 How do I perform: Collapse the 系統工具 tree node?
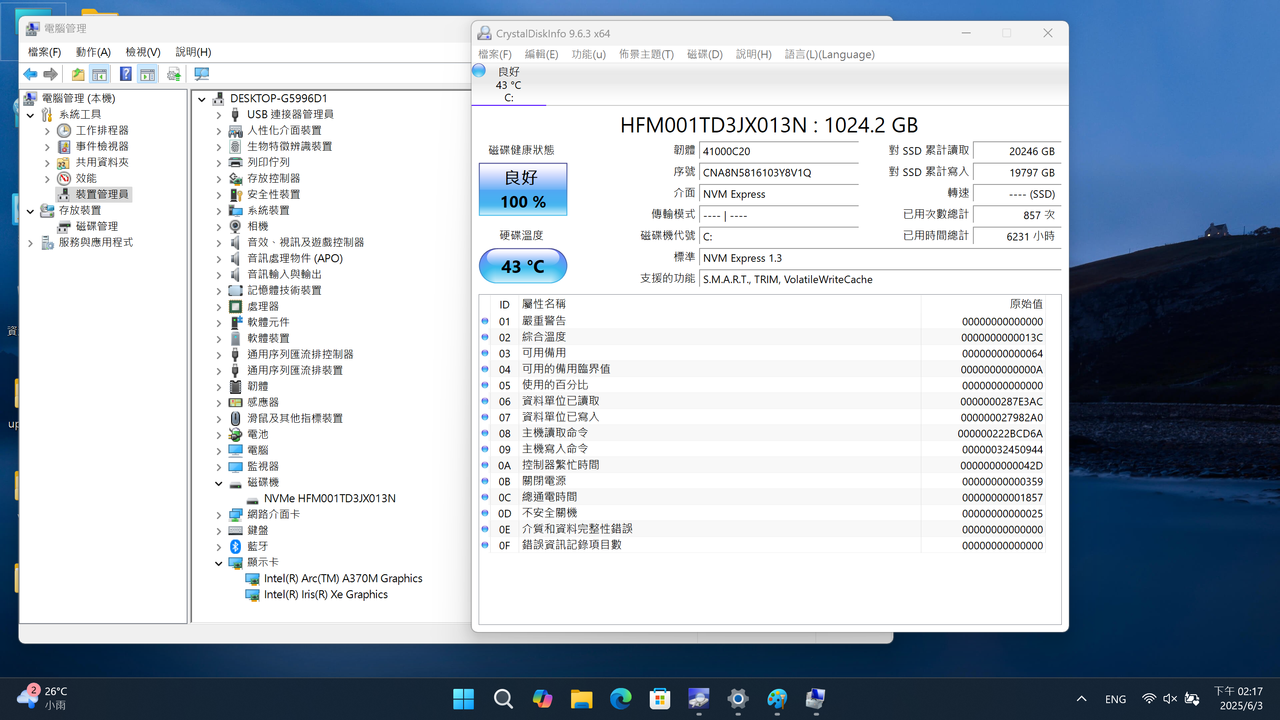pyautogui.click(x=30, y=115)
